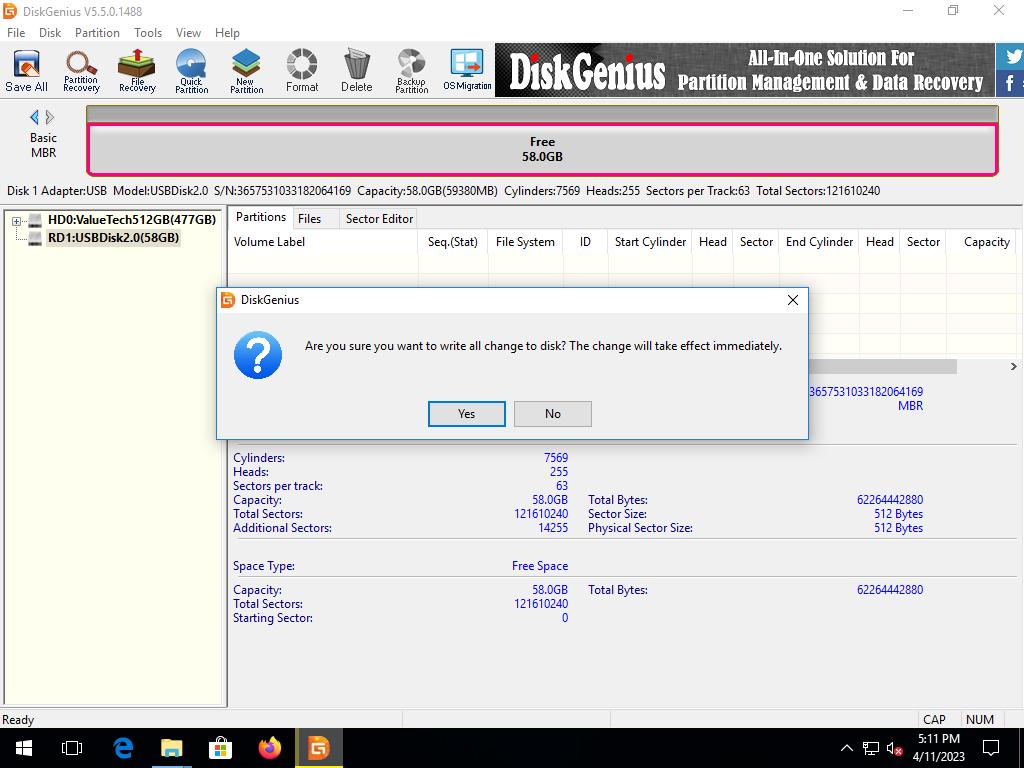Close the DiskGenius confirmation dialog

coord(792,300)
